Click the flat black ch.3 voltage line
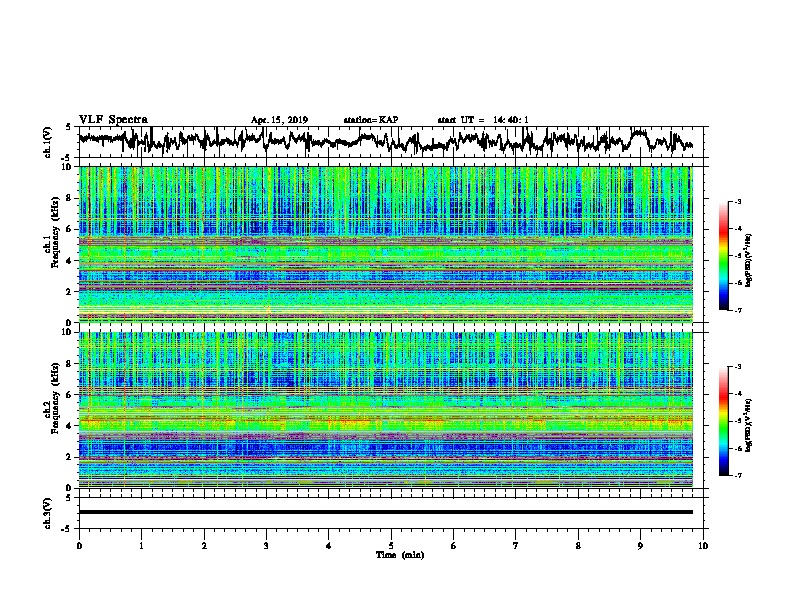 (386, 512)
